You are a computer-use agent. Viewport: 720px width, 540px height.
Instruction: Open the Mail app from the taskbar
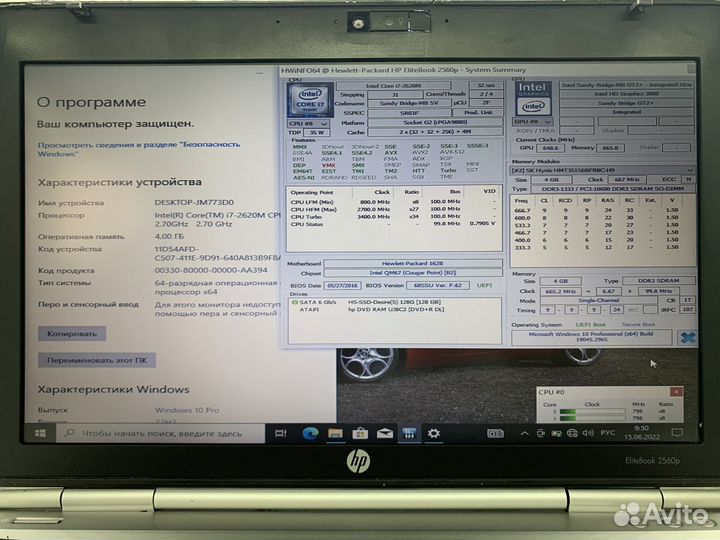(x=385, y=433)
